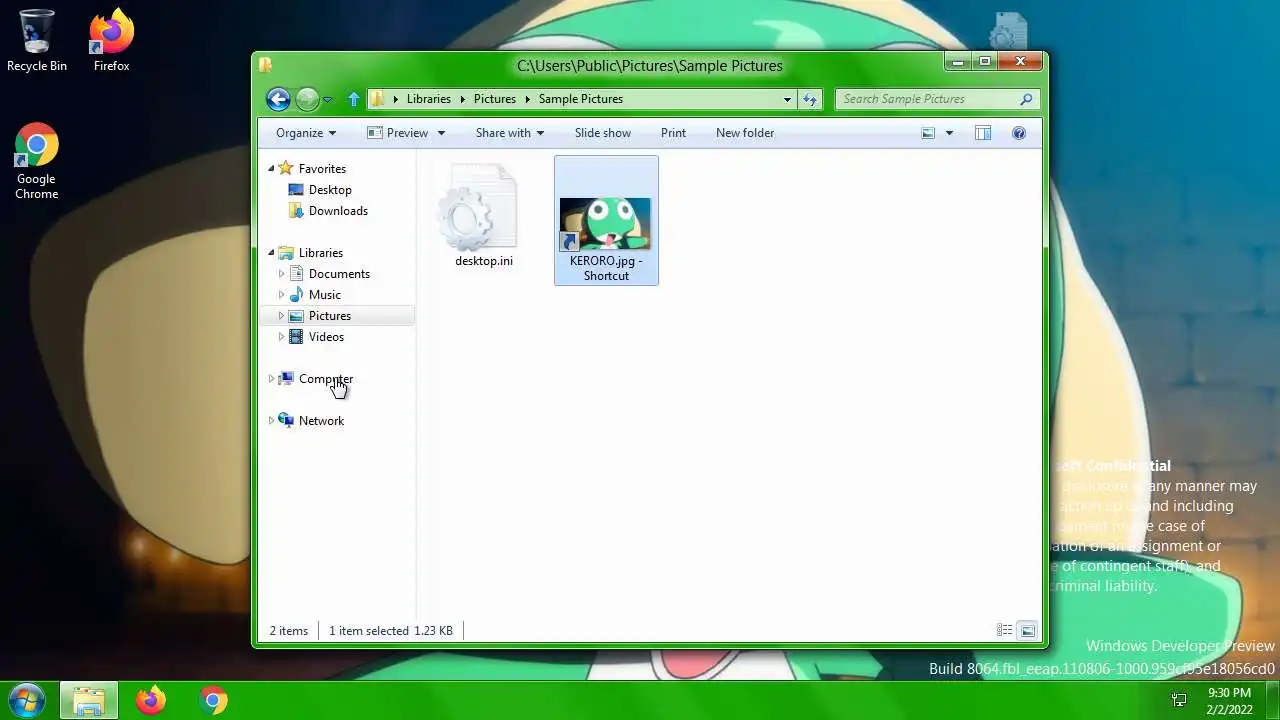The image size is (1280, 720).
Task: Open the Help question mark icon
Action: (x=1019, y=133)
